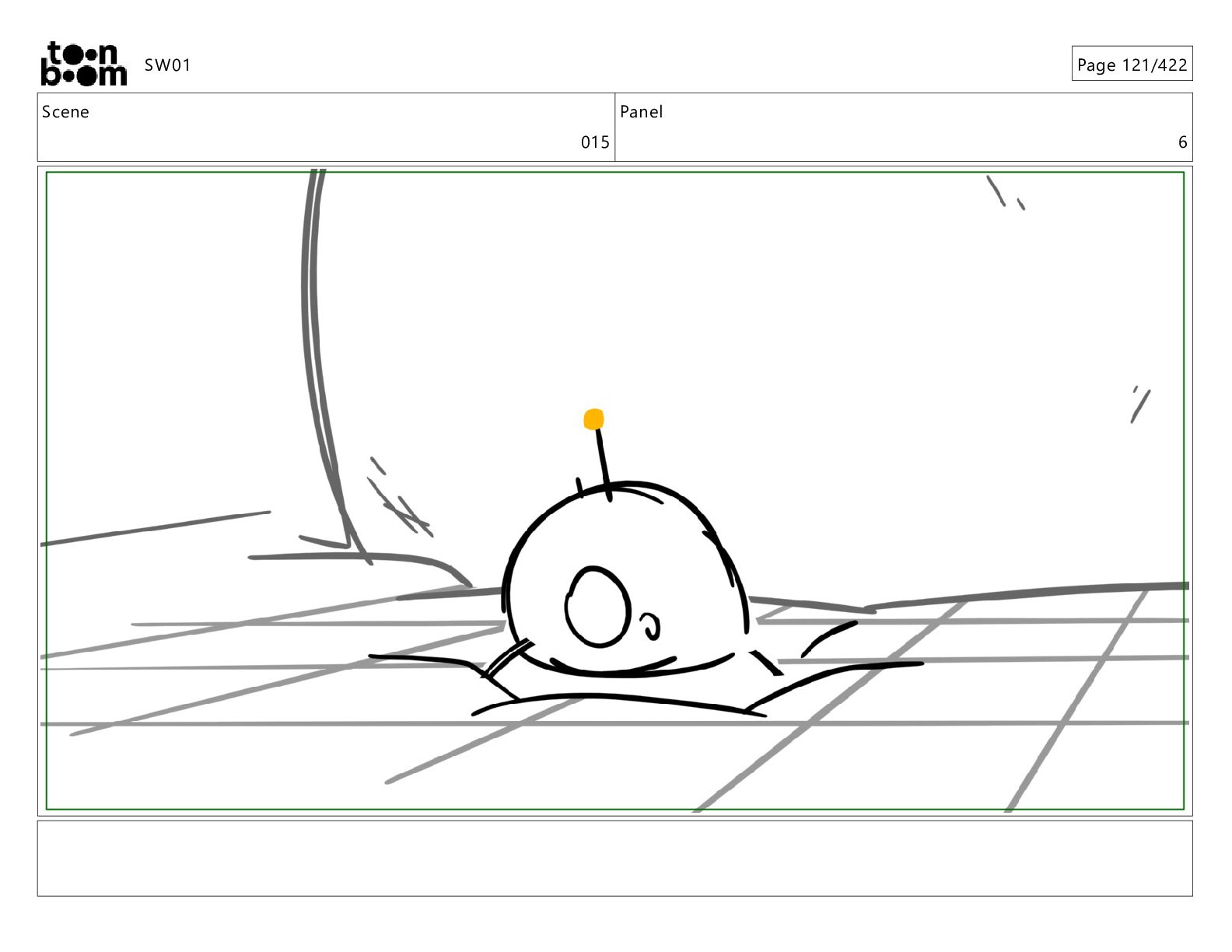Image resolution: width=1232 pixels, height=952 pixels.
Task: Select the SW01 project title text
Action: (x=167, y=65)
